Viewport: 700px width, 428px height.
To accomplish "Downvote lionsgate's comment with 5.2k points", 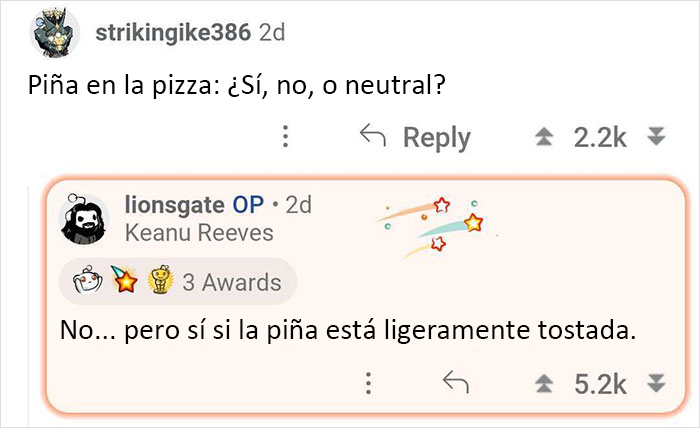I will (656, 384).
